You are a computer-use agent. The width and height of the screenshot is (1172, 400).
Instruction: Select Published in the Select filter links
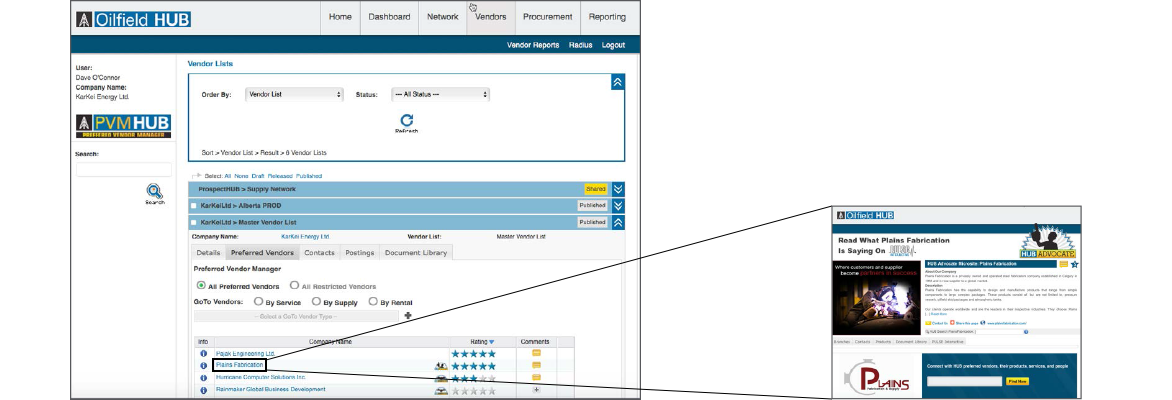pos(309,176)
